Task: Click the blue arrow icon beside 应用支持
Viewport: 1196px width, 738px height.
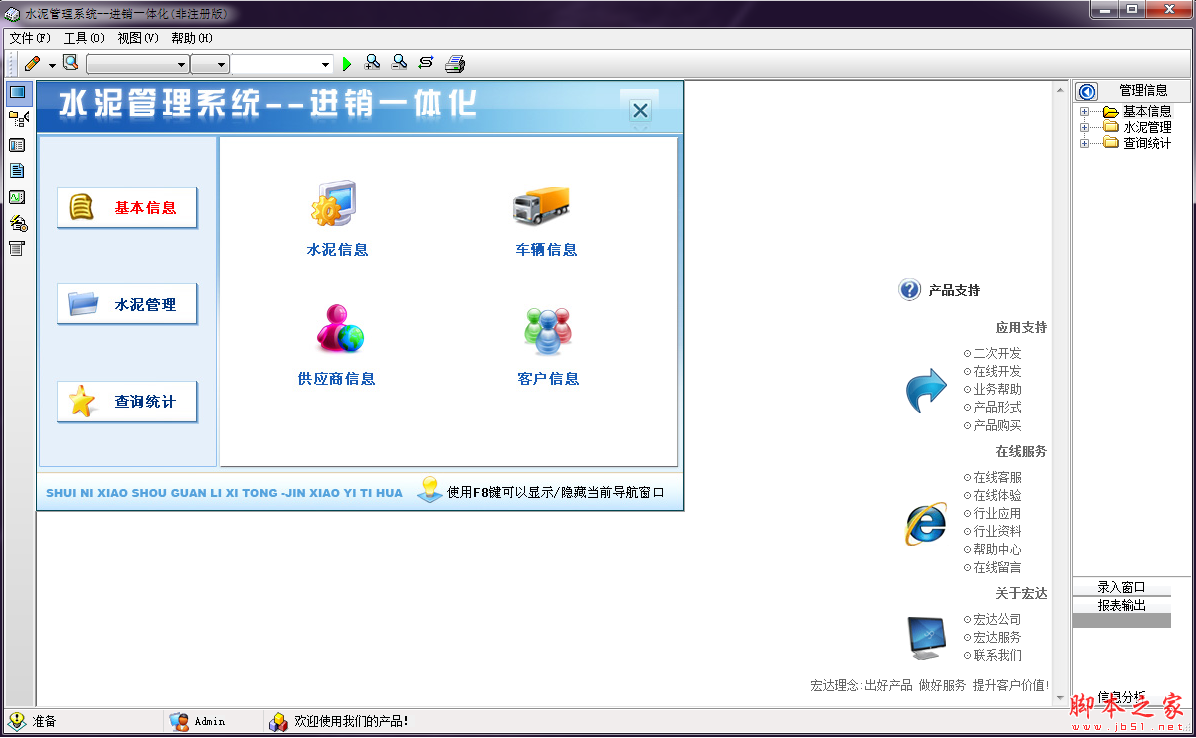Action: 925,390
